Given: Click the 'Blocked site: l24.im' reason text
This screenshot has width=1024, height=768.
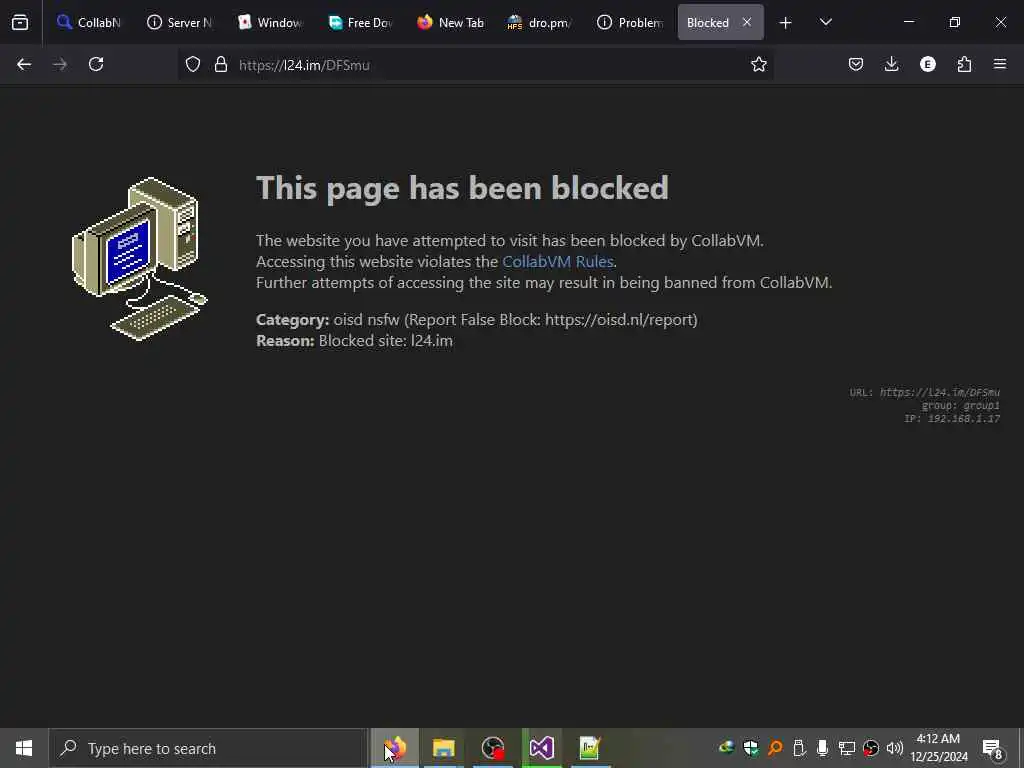Looking at the screenshot, I should tap(385, 341).
